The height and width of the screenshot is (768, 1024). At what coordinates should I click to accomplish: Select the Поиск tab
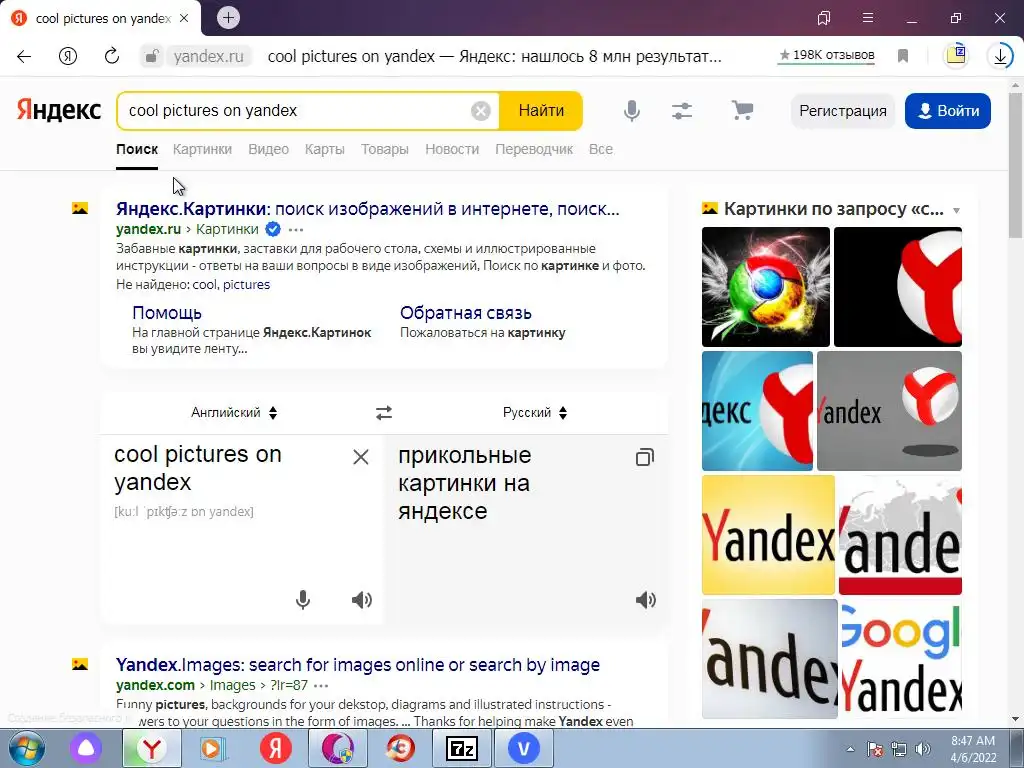(137, 149)
